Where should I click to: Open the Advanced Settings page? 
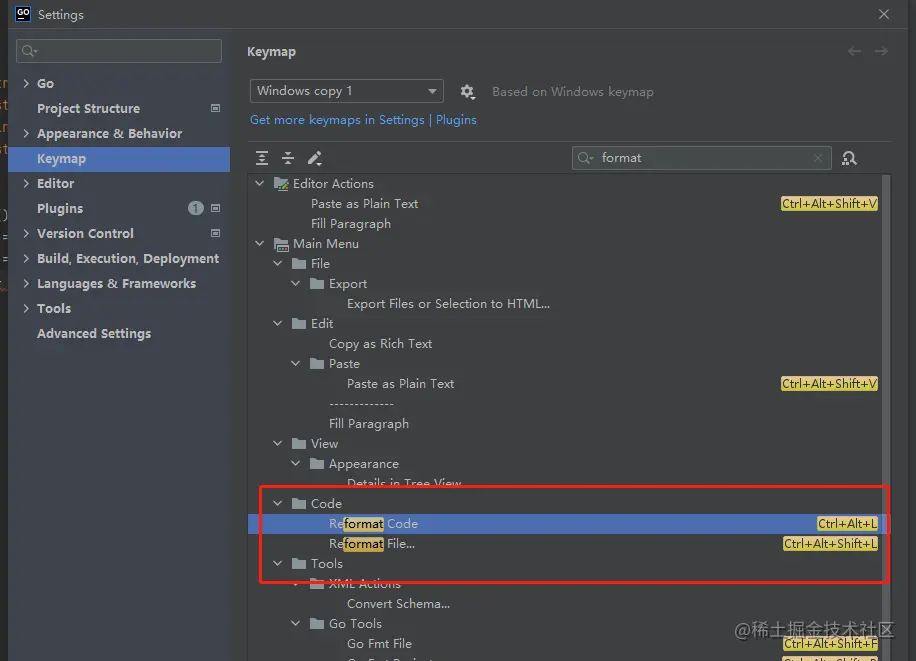pos(94,333)
